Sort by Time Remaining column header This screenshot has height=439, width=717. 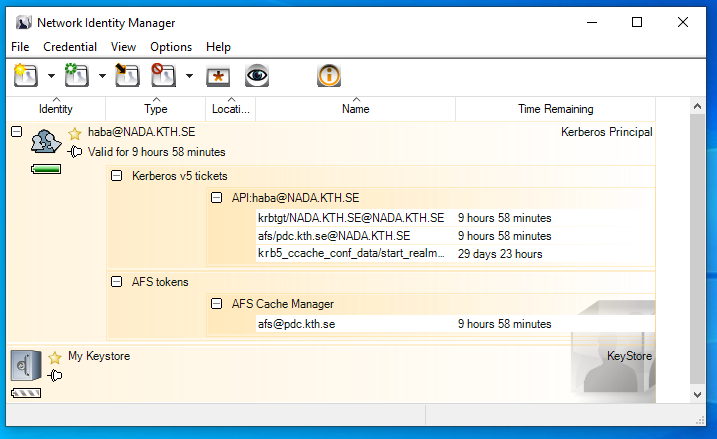(555, 109)
